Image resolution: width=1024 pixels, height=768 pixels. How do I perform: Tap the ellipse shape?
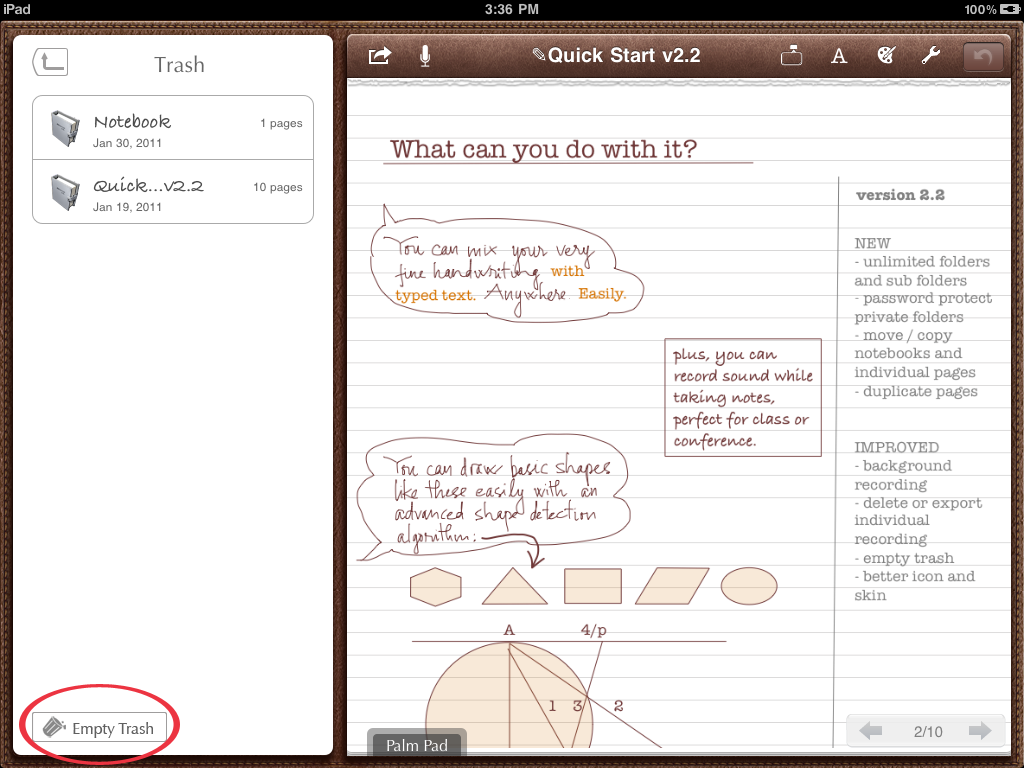749,586
